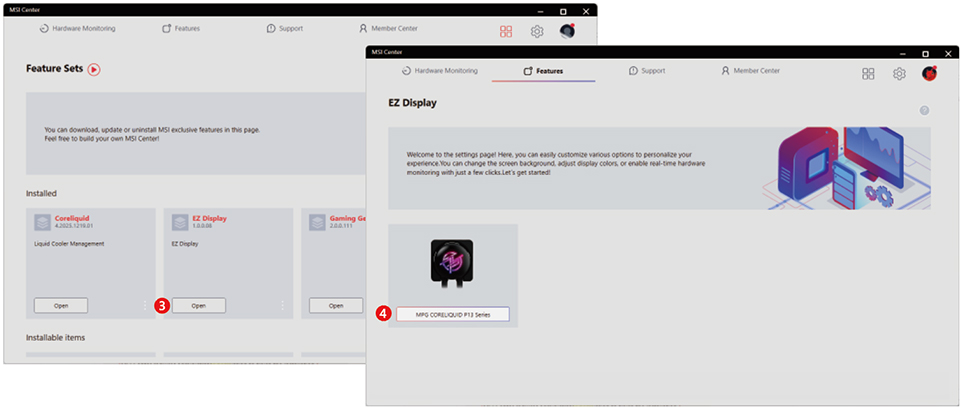
Task: Select Member Center tab in front window
Action: point(750,71)
